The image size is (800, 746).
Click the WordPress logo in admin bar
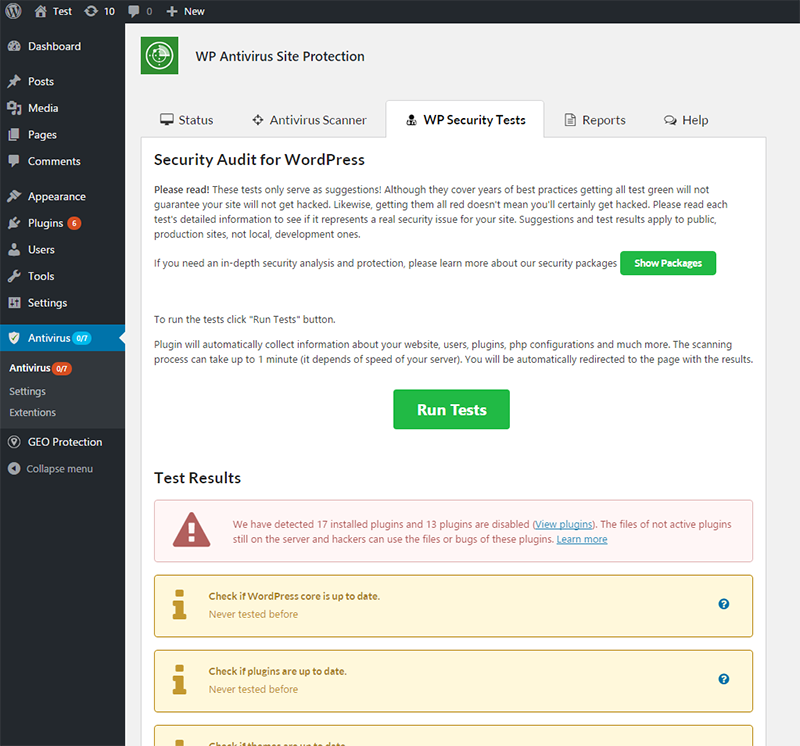[x=13, y=11]
